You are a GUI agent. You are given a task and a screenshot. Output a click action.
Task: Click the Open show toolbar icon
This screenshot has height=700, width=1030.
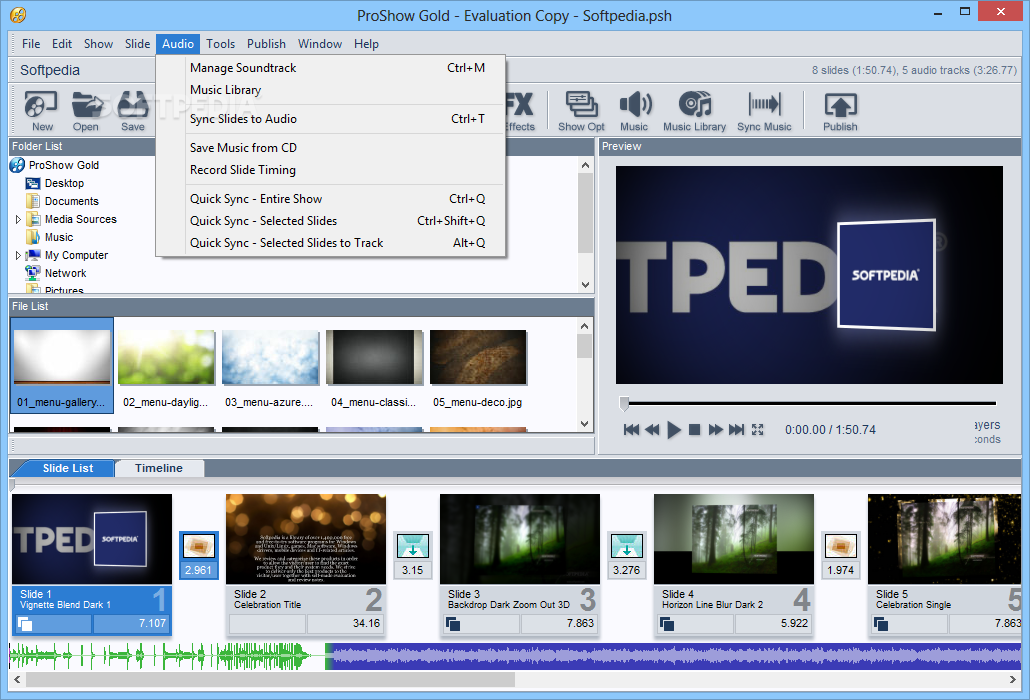click(x=86, y=110)
